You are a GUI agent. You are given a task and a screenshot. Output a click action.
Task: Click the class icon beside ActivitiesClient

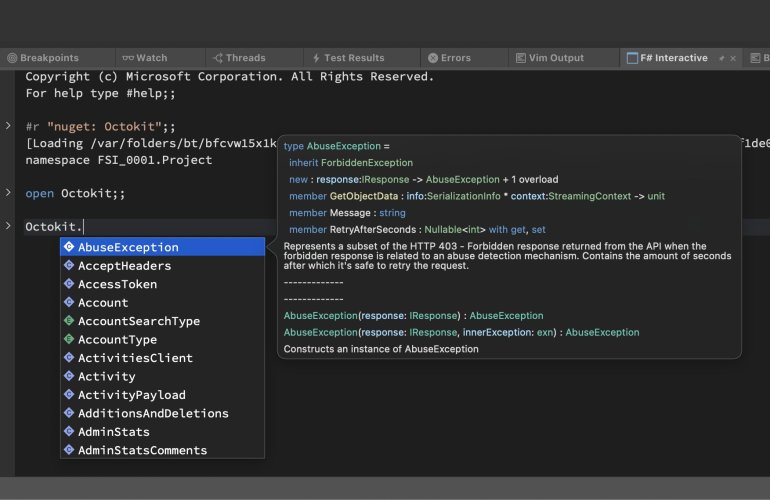point(69,358)
